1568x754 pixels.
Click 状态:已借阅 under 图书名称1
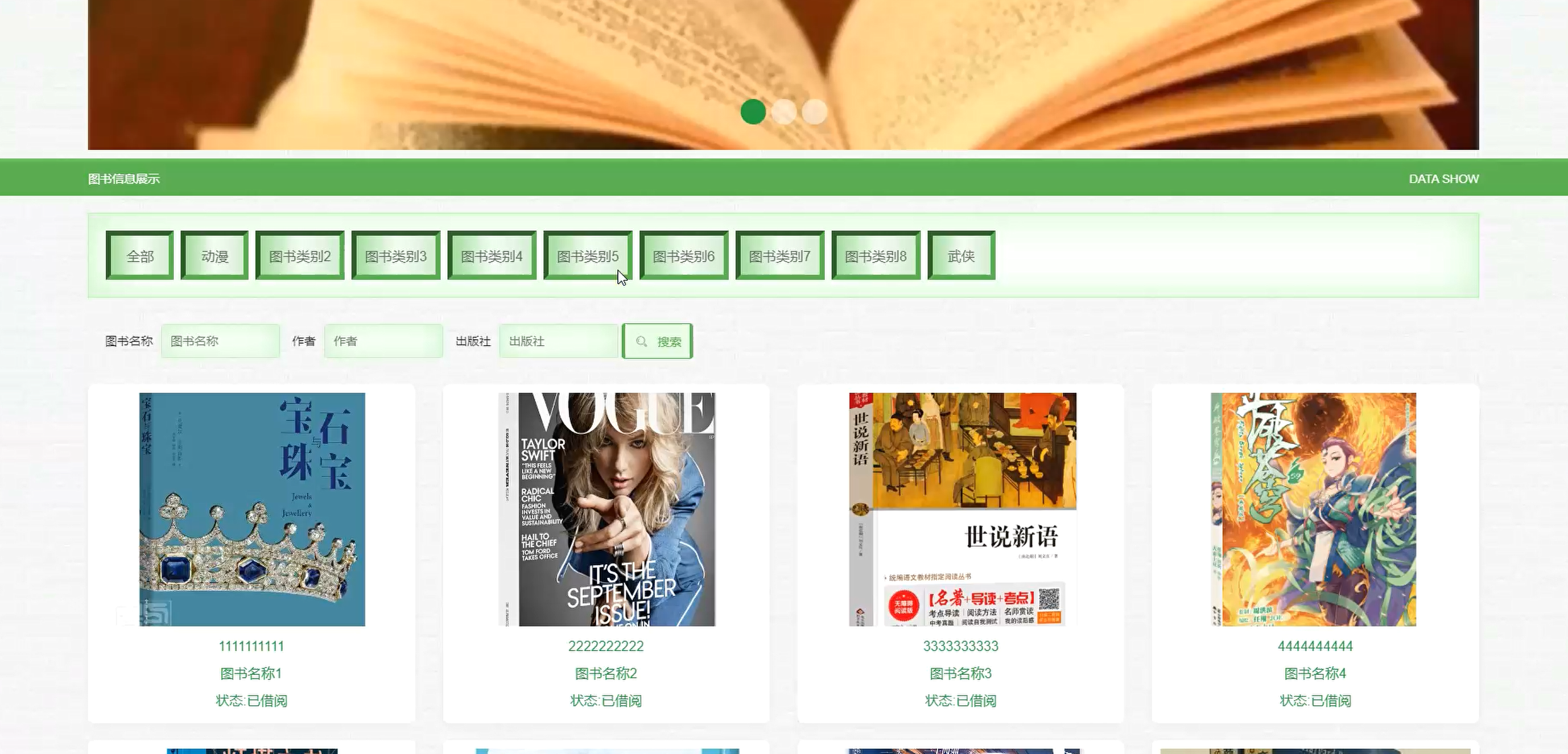click(251, 701)
